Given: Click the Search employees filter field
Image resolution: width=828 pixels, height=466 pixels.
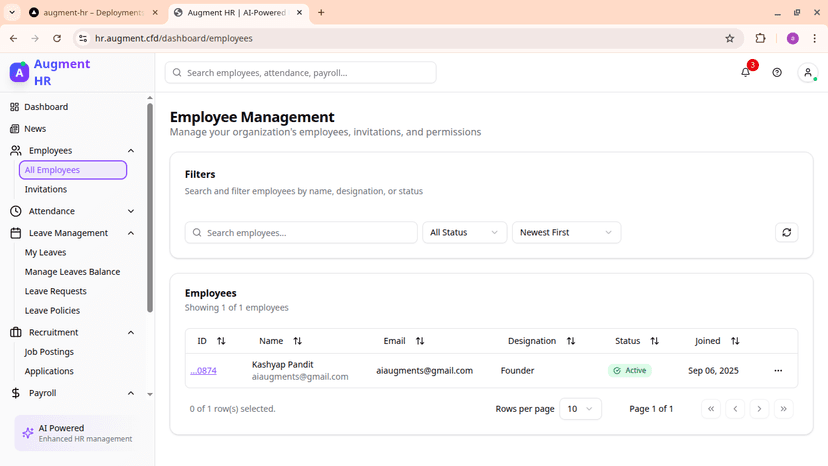Looking at the screenshot, I should click(x=301, y=232).
